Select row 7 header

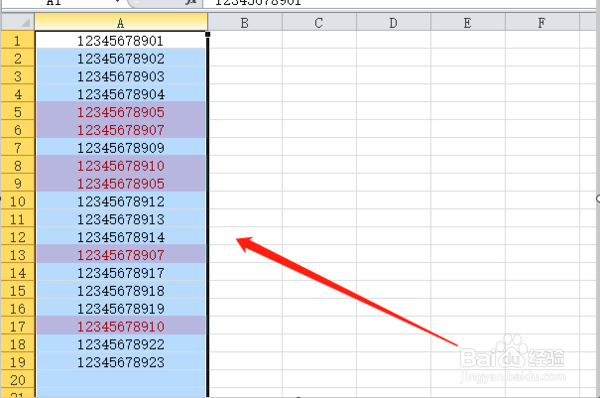[18, 147]
